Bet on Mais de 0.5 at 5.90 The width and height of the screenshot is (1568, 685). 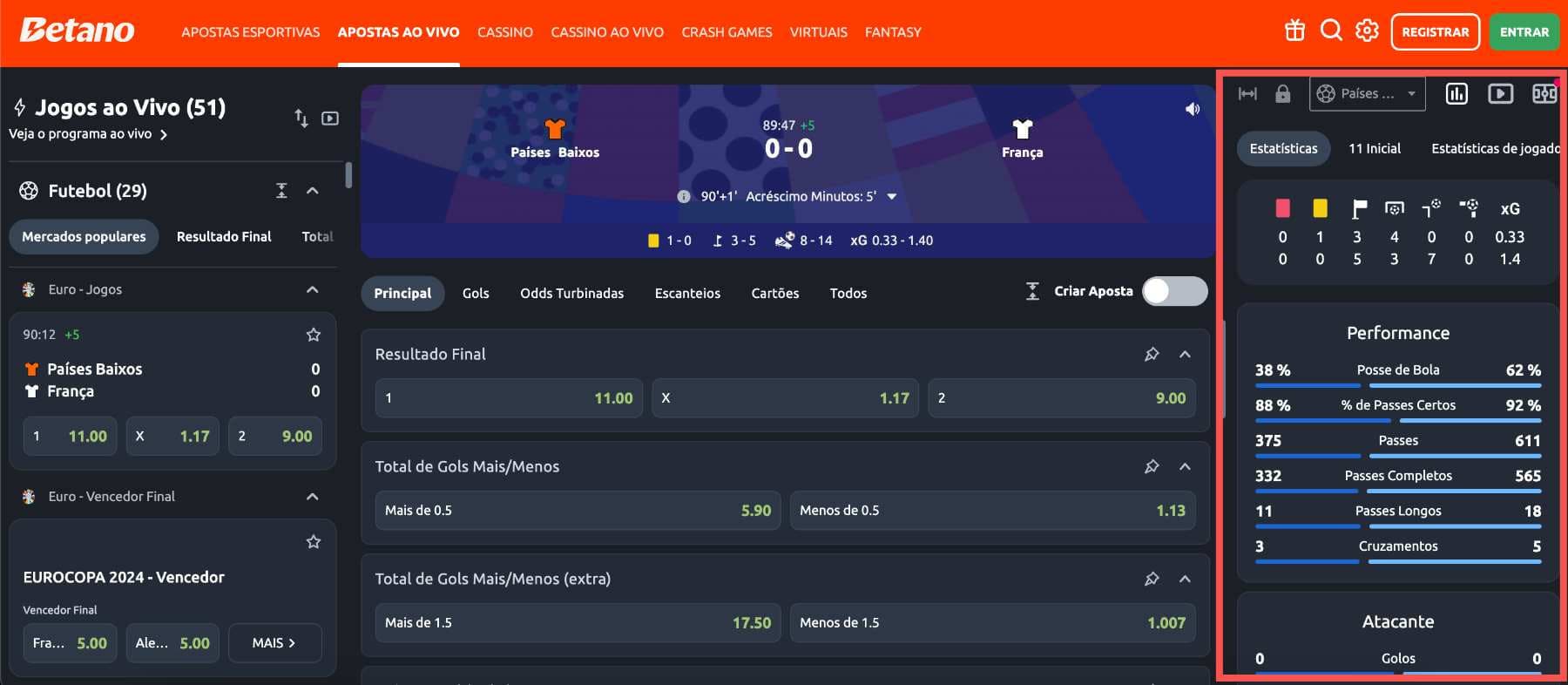click(x=578, y=511)
